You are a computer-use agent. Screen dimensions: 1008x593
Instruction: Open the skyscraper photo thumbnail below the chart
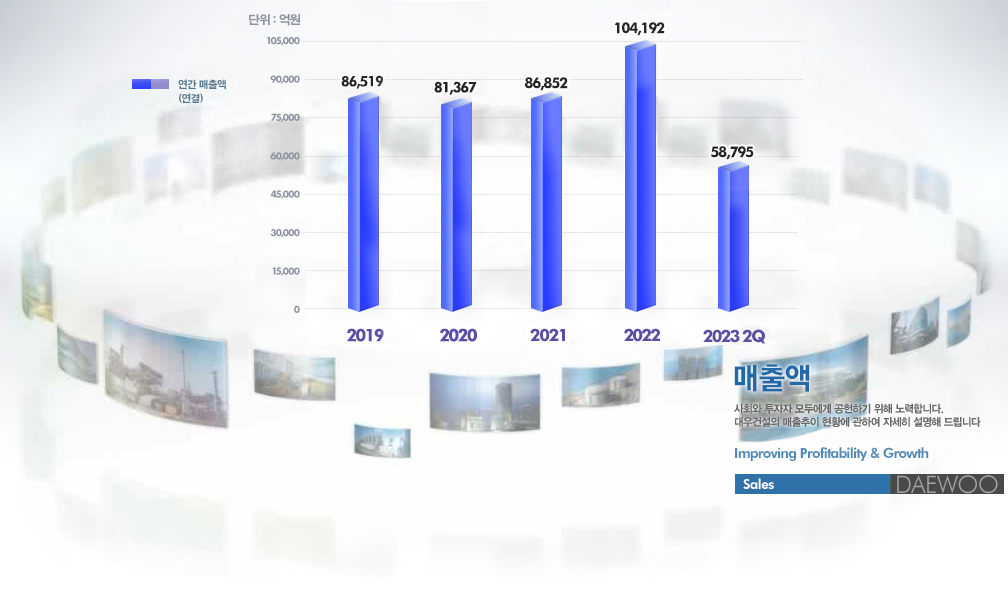[485, 401]
